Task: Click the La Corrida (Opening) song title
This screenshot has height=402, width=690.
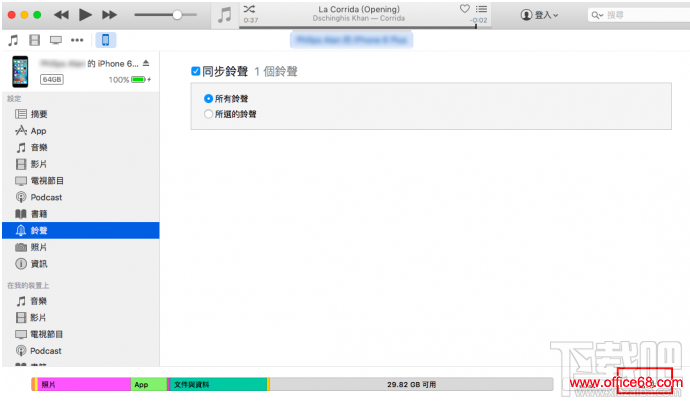Action: click(x=359, y=9)
